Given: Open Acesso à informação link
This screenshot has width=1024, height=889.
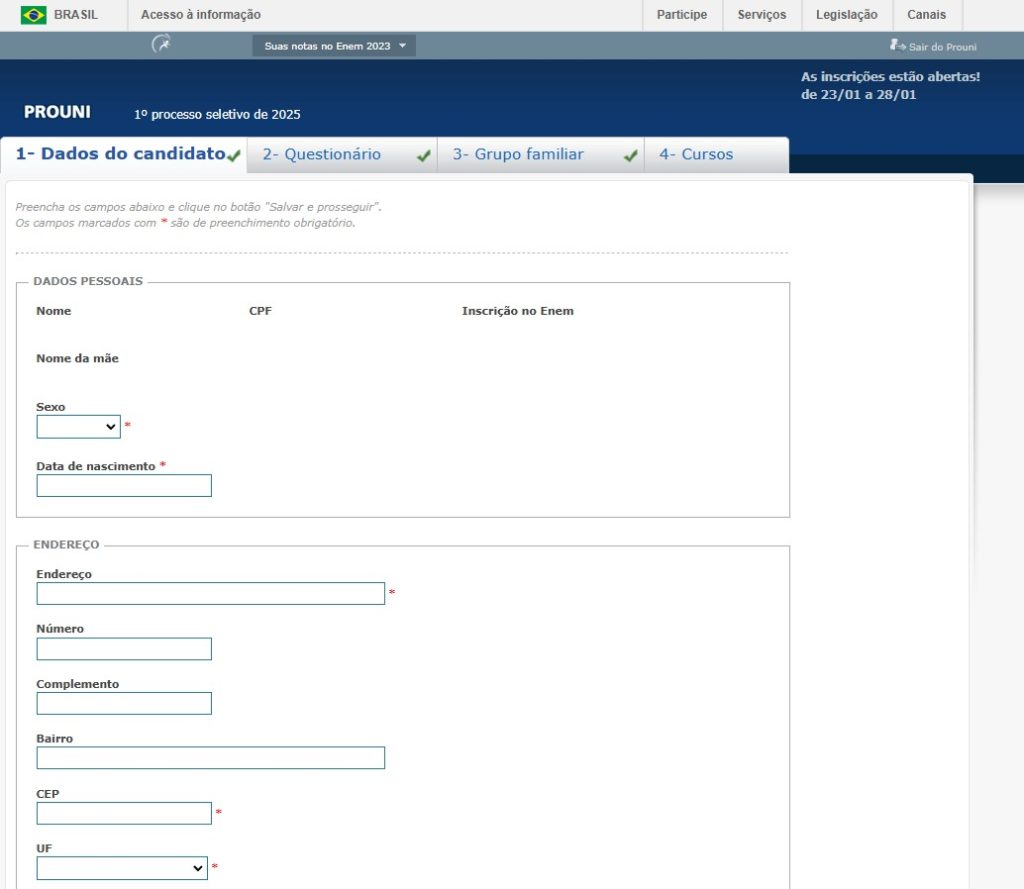Looking at the screenshot, I should click(201, 15).
